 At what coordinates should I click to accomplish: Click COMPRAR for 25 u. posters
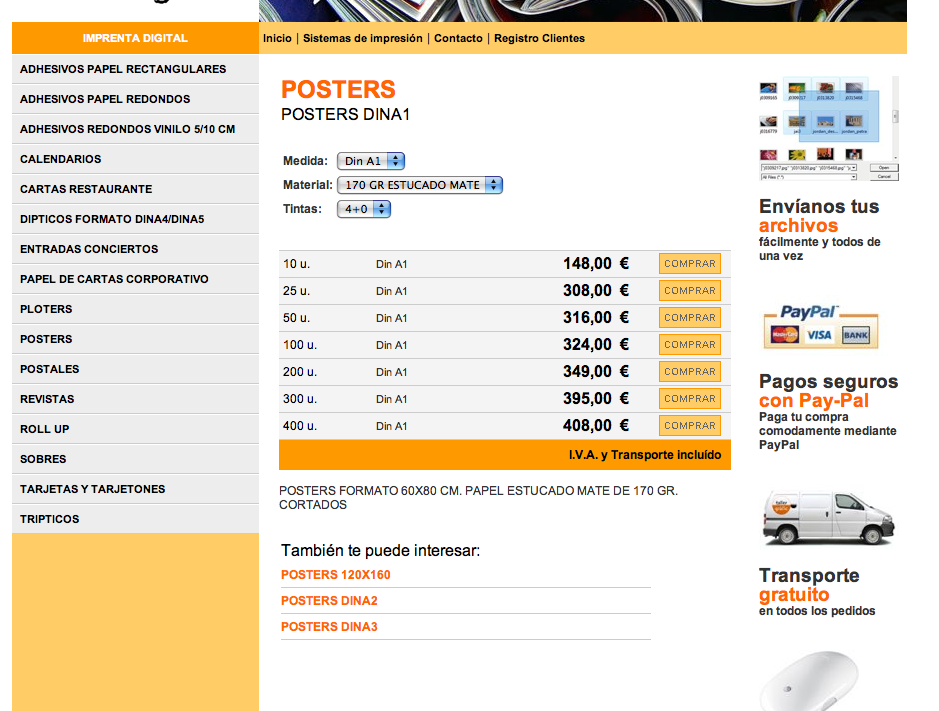click(689, 291)
